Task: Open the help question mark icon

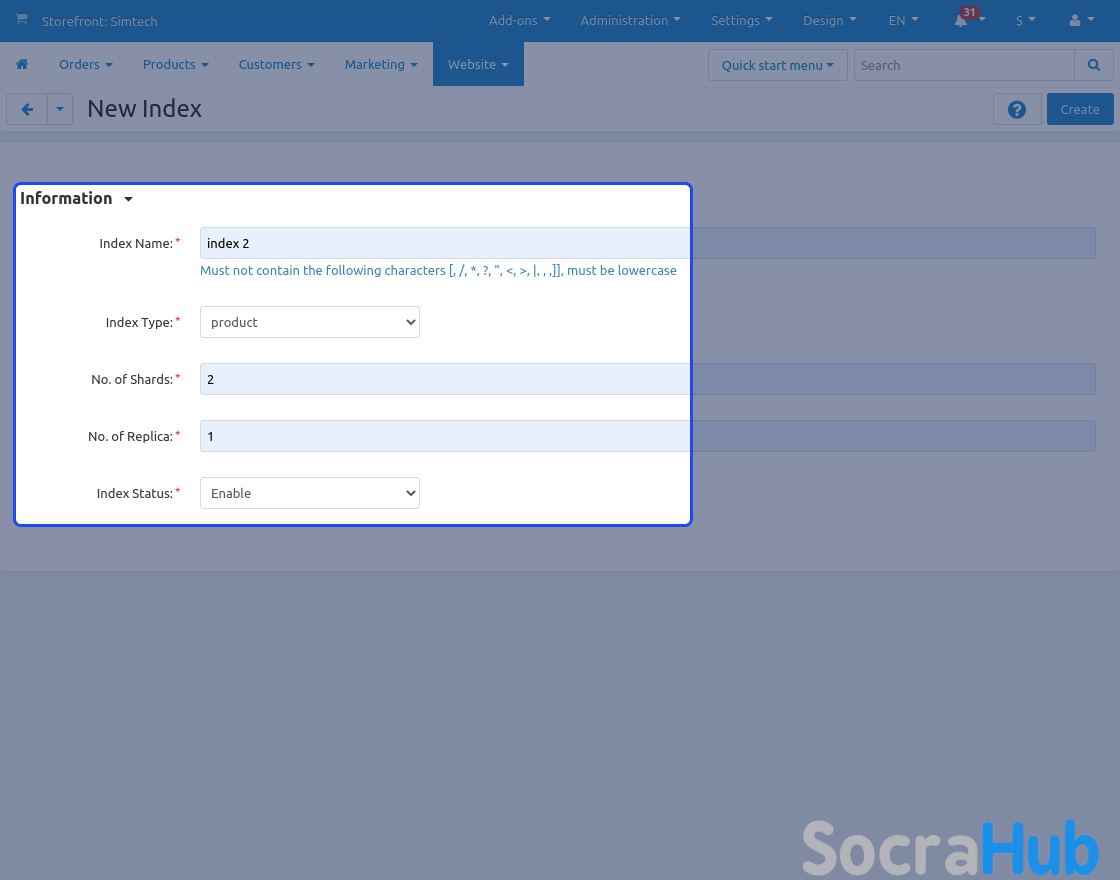Action: (x=1017, y=109)
